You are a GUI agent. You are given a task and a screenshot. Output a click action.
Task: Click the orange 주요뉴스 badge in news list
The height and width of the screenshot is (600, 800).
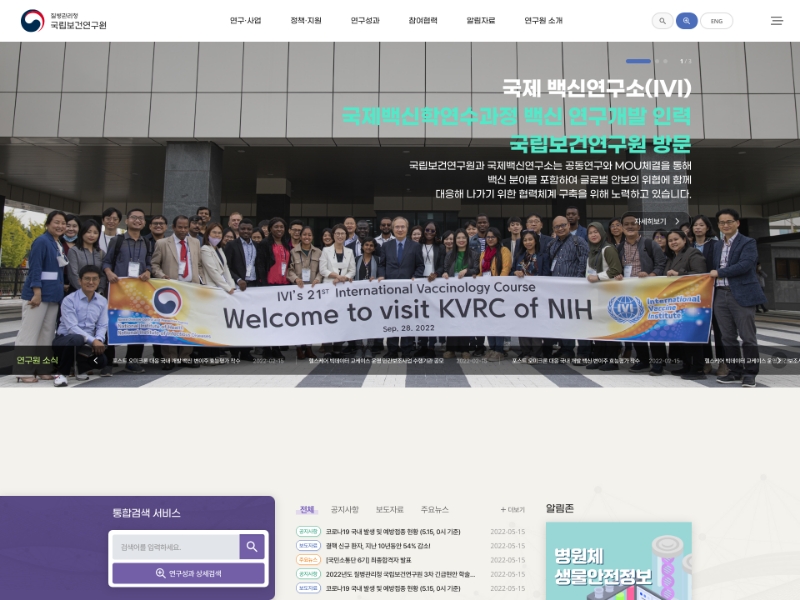click(308, 560)
